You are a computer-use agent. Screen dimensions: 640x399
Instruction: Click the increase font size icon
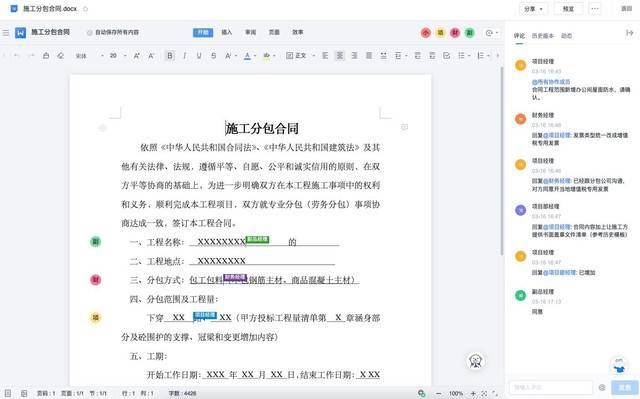pyautogui.click(x=137, y=56)
